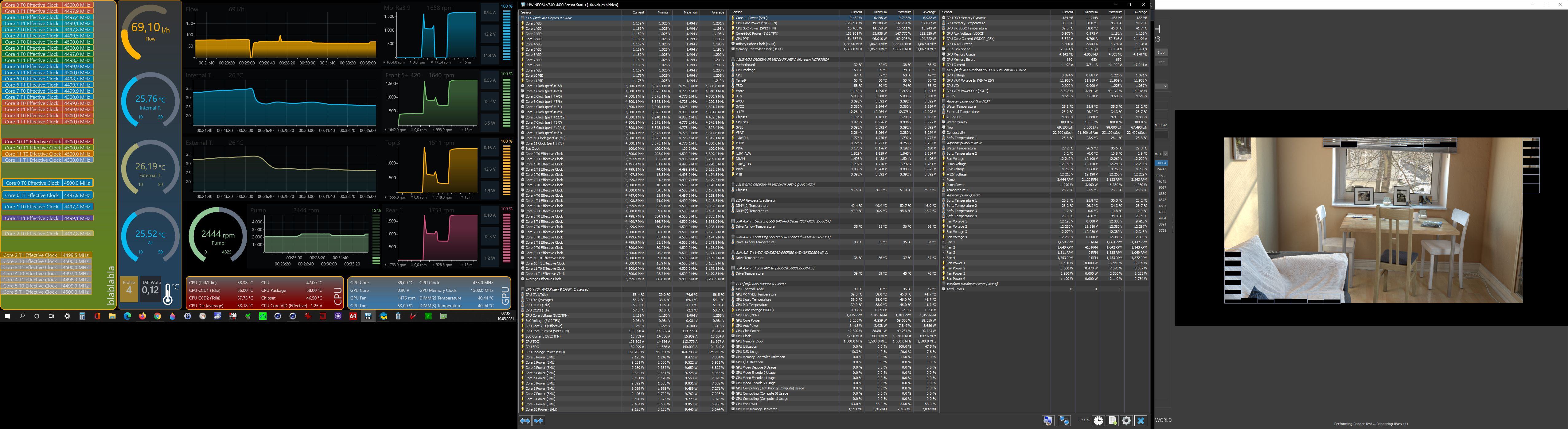Open taskbar search magnifier
This screenshot has height=429, width=1568.
22,316
